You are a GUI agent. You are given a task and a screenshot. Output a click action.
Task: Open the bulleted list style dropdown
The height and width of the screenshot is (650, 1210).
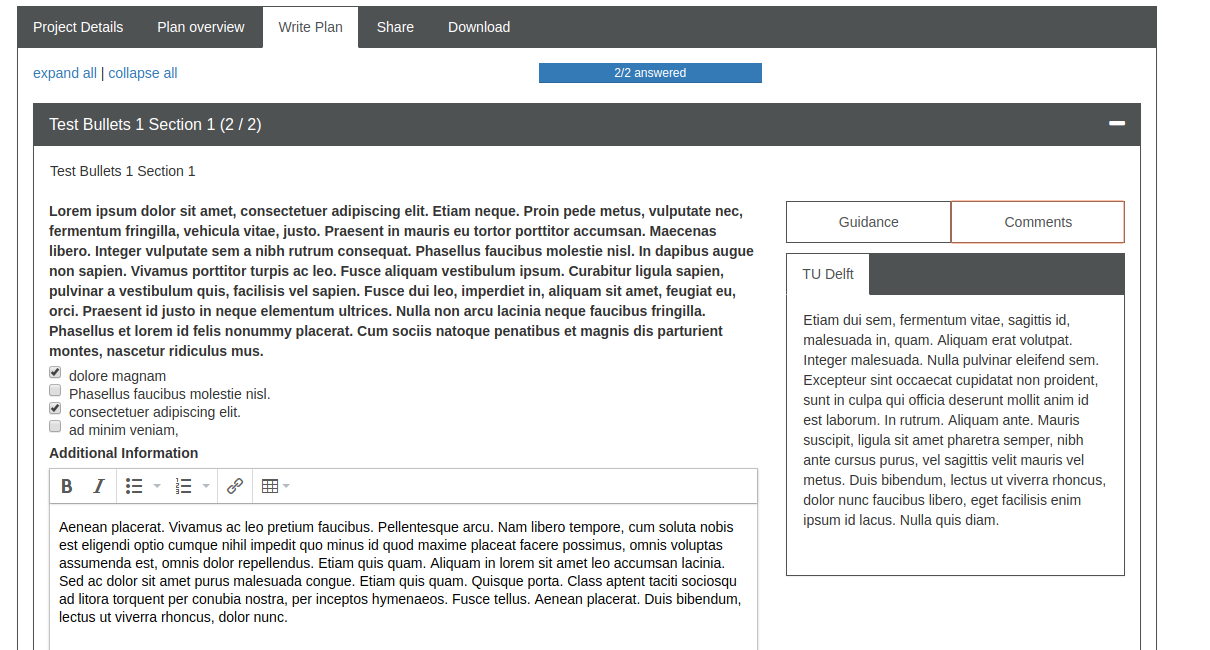click(156, 486)
